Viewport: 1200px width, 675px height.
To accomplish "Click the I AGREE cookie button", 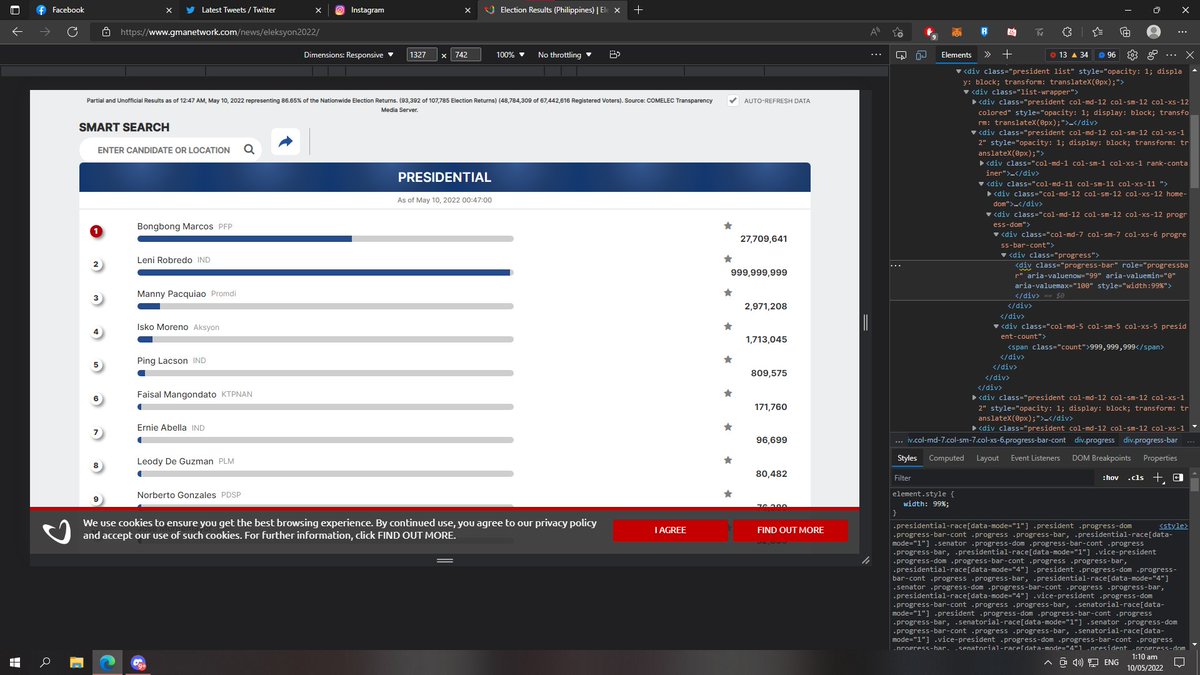I will (670, 530).
